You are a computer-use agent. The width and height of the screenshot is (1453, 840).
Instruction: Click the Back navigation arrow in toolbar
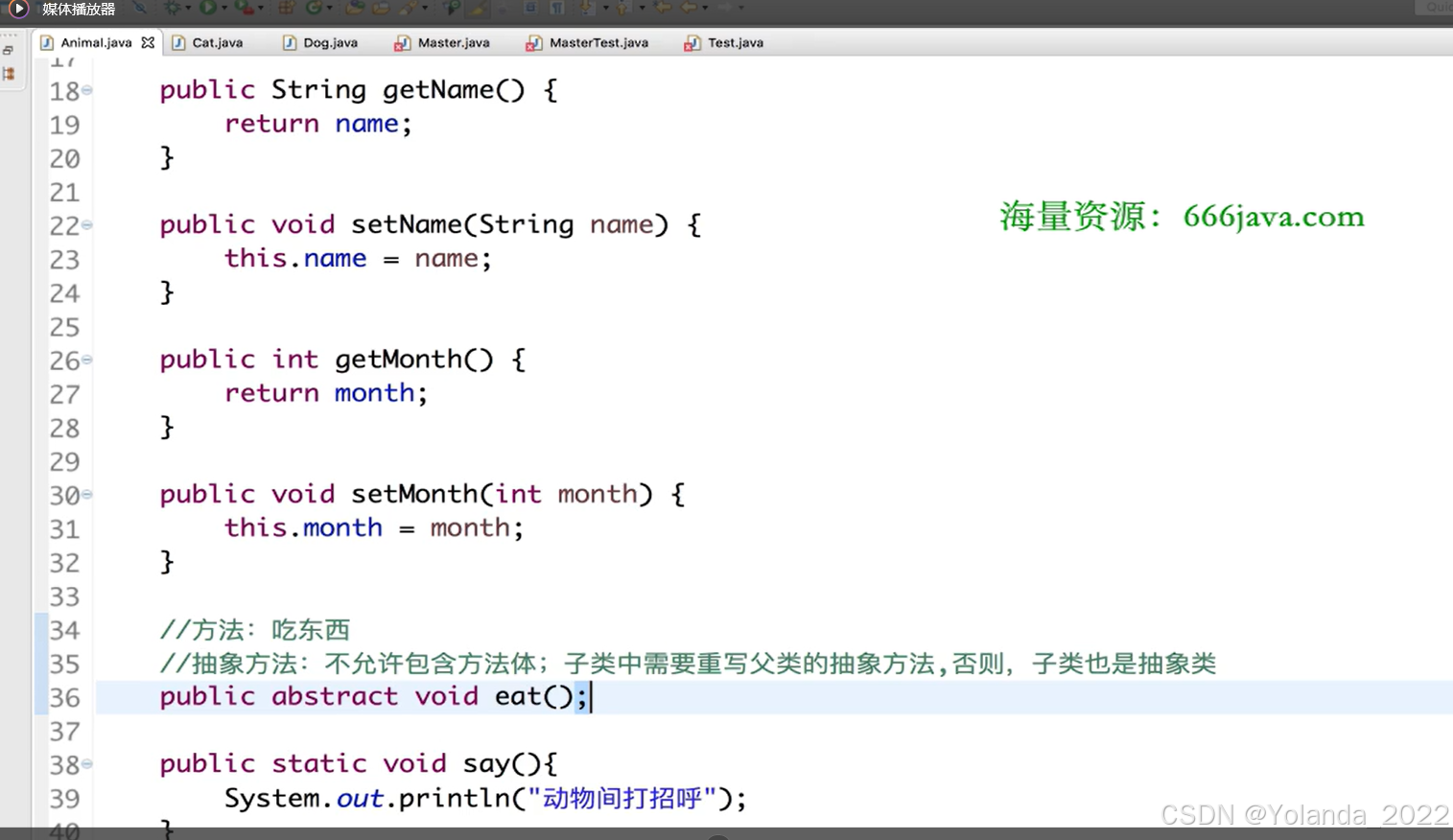coord(689,8)
